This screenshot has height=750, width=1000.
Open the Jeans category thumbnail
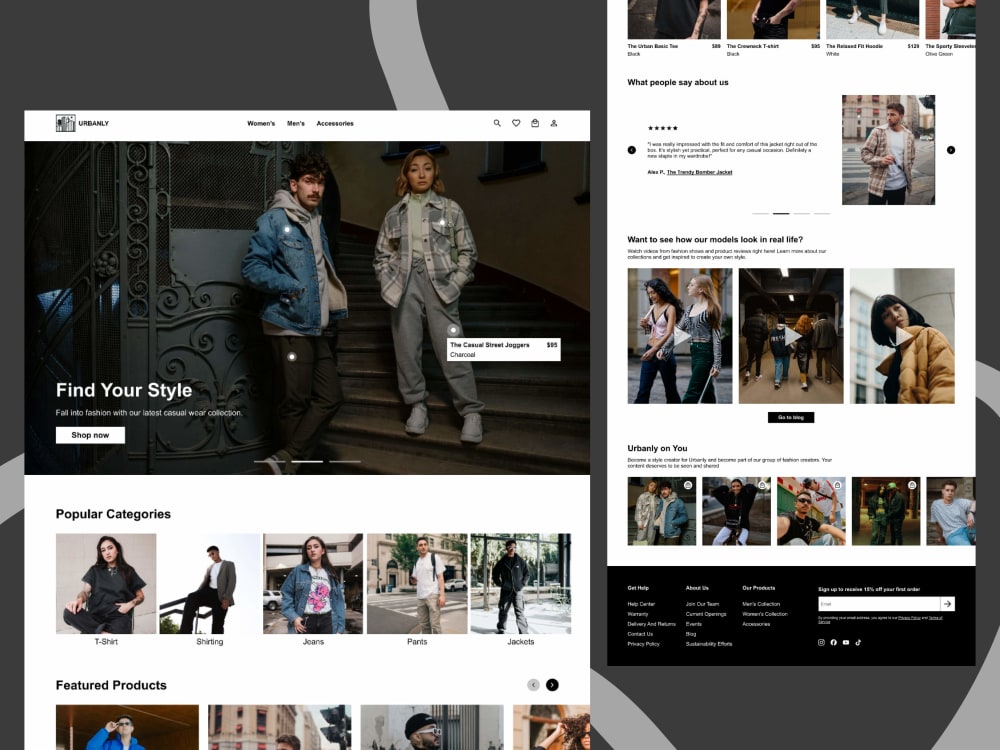tap(313, 584)
